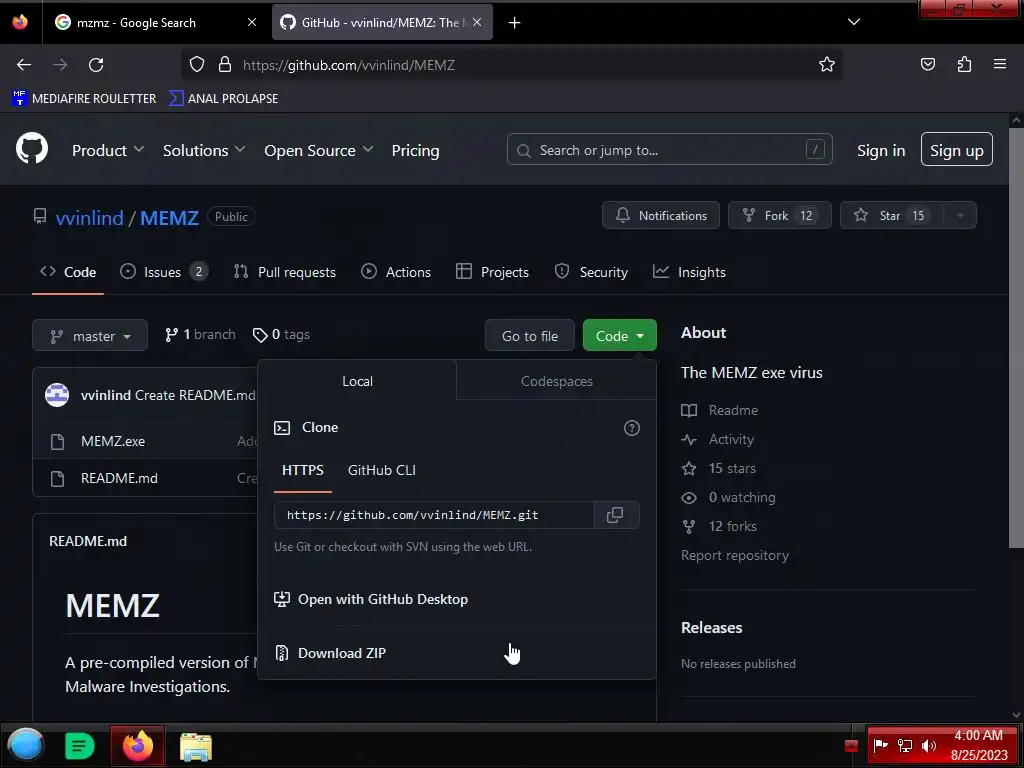Click the network tray icon
The width and height of the screenshot is (1024, 768).
tap(904, 746)
